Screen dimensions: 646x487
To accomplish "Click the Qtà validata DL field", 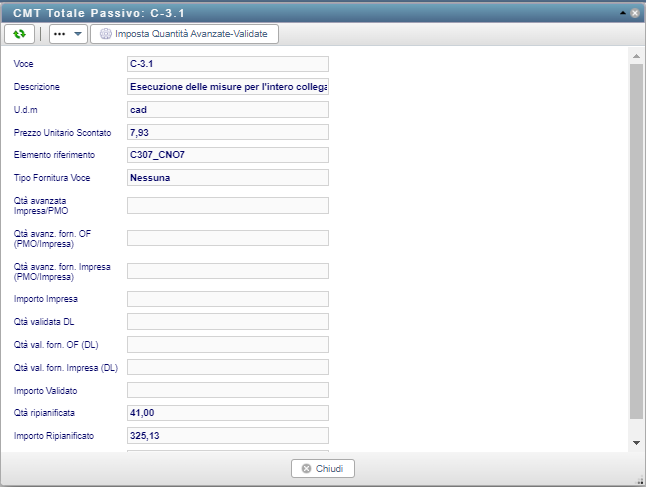I will tap(228, 321).
